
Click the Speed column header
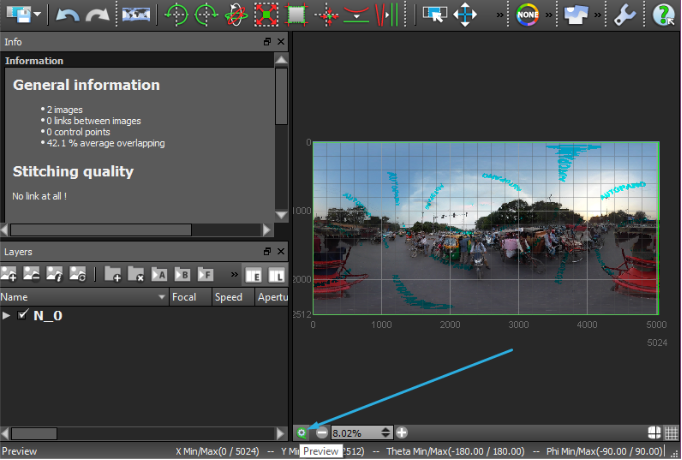tap(229, 297)
